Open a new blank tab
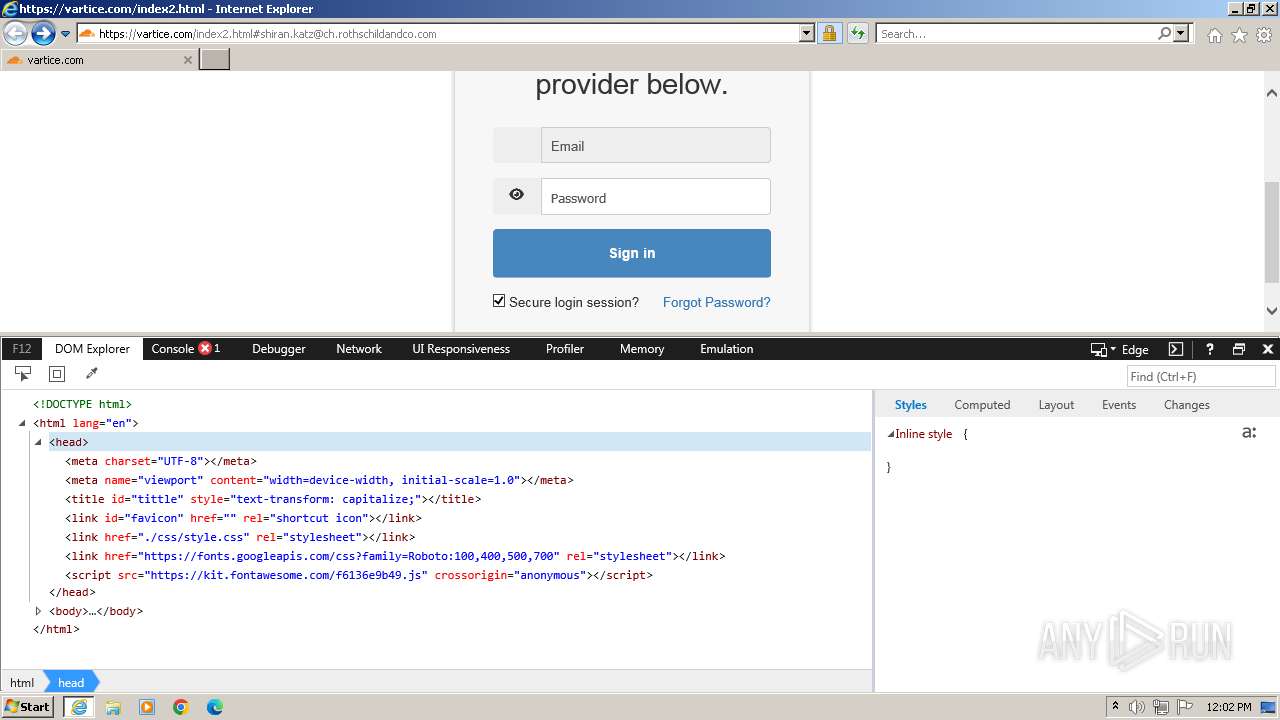Viewport: 1280px width, 720px height. point(215,59)
